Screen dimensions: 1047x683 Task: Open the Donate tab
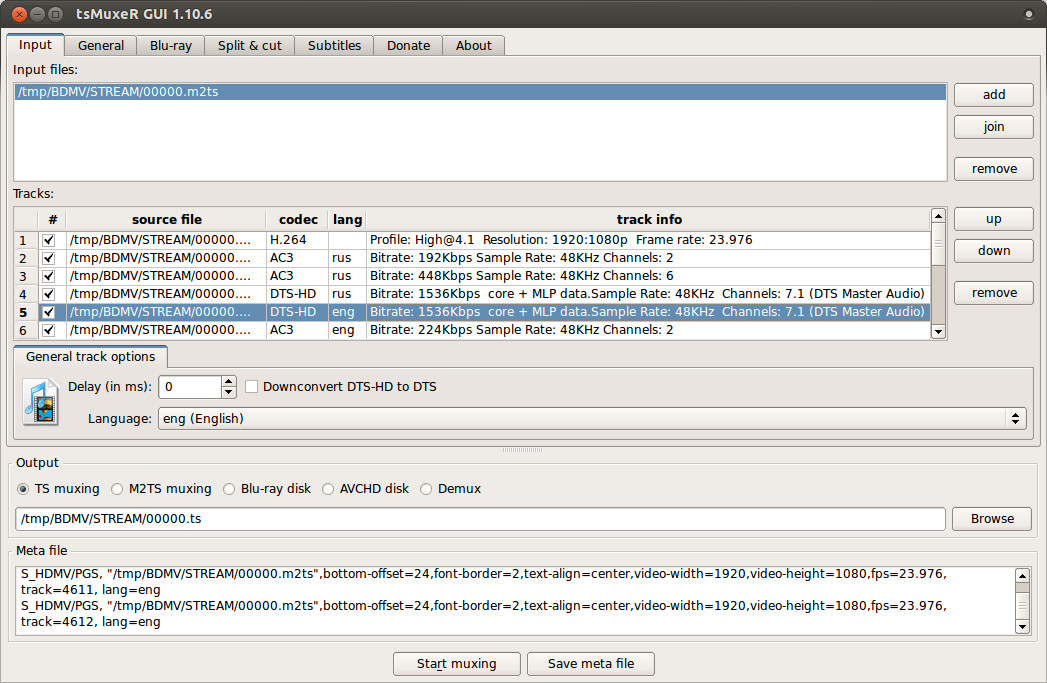(x=409, y=45)
